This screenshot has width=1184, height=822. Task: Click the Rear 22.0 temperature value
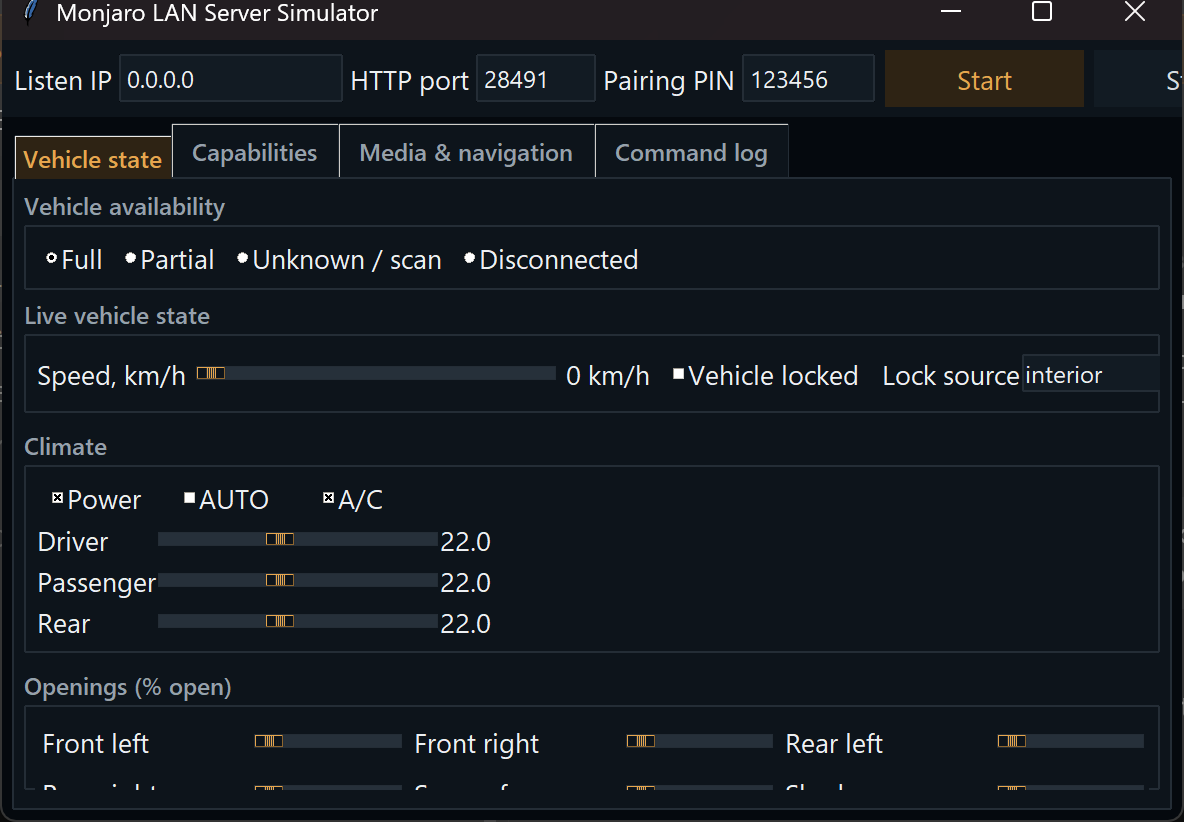465,623
